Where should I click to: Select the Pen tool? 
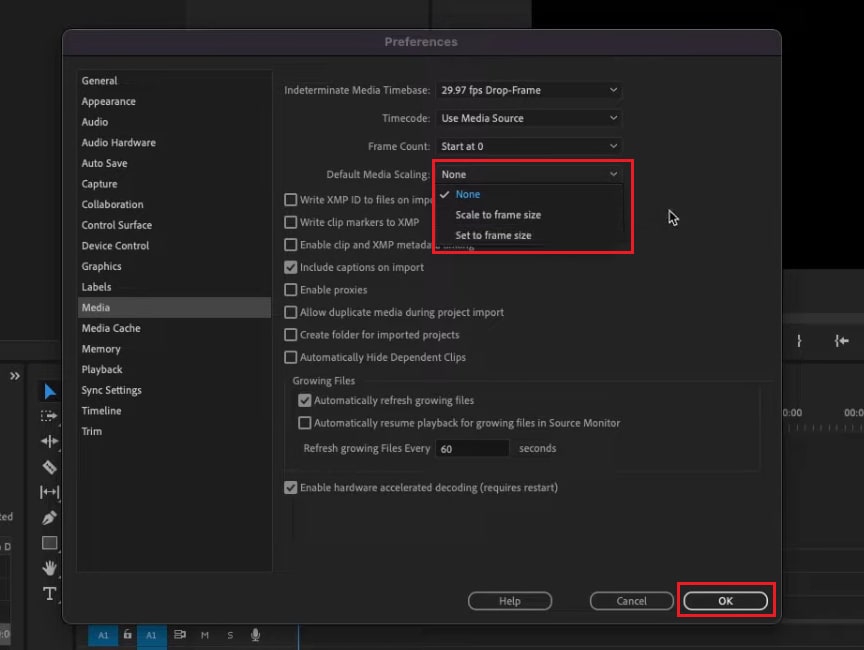(49, 517)
